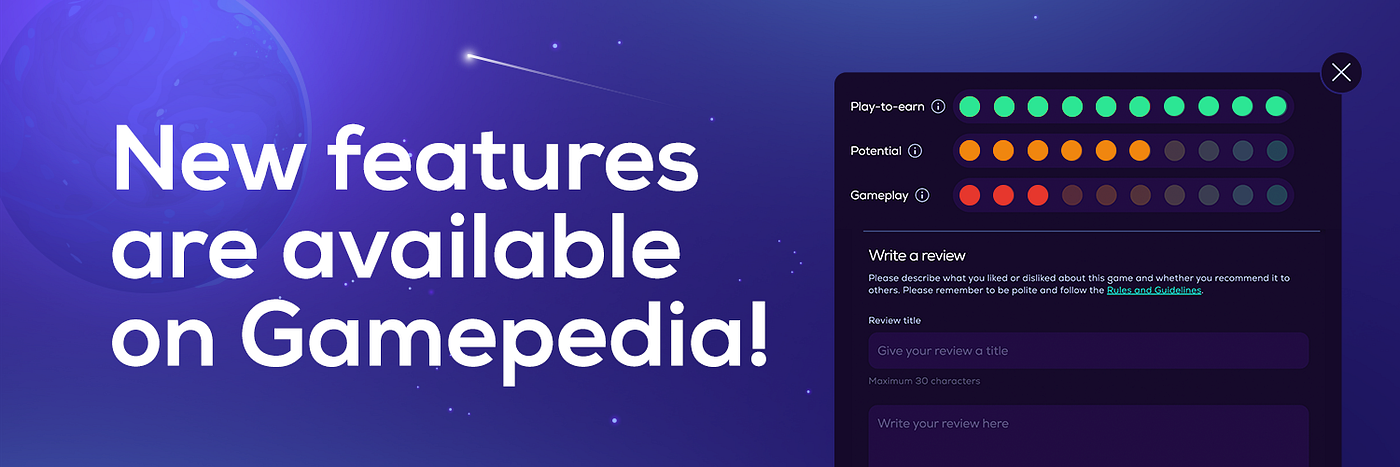This screenshot has height=467, width=1400.
Task: Select the third red Gameplay dot
Action: [1037, 195]
